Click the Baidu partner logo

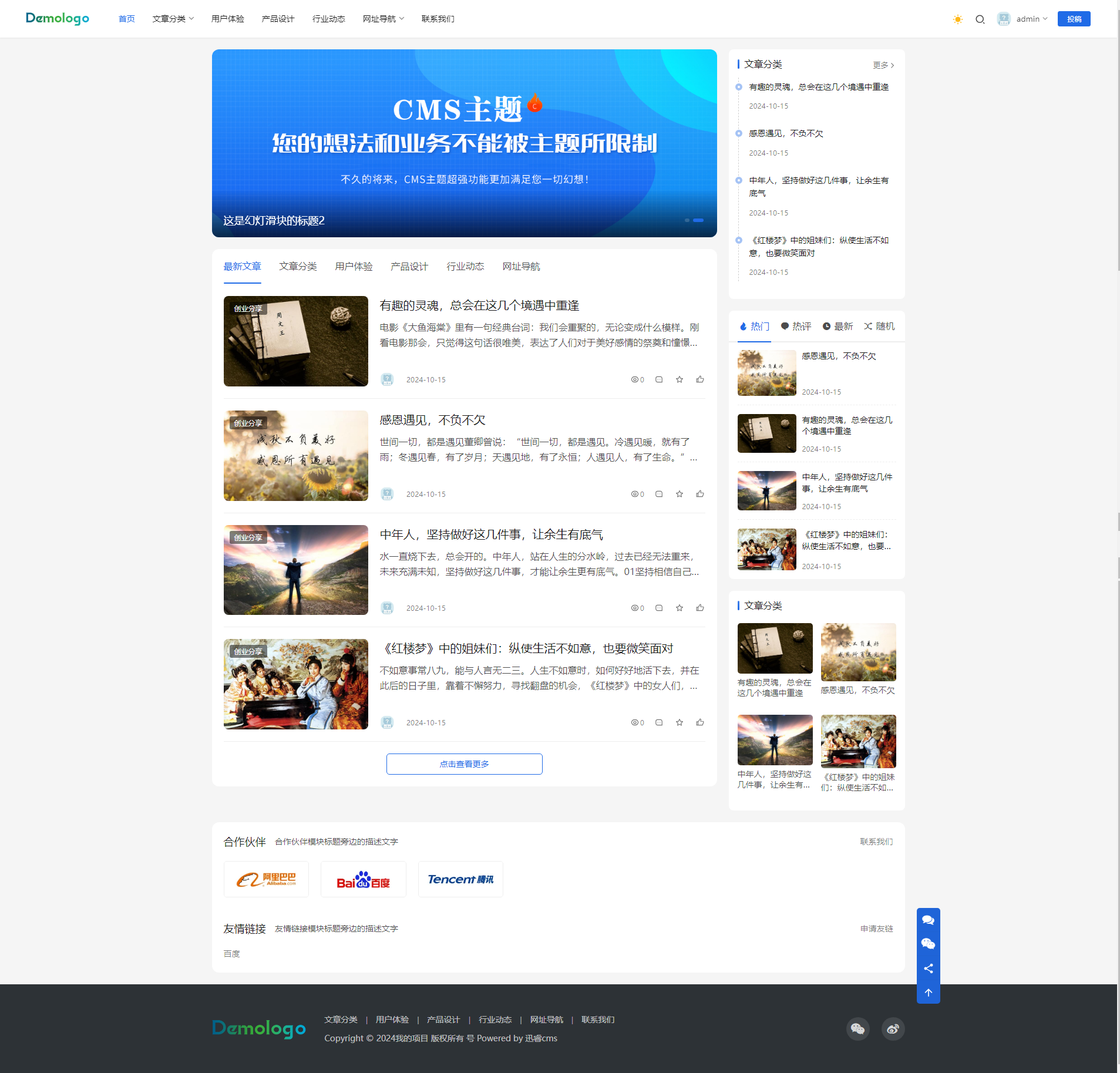pyautogui.click(x=362, y=879)
